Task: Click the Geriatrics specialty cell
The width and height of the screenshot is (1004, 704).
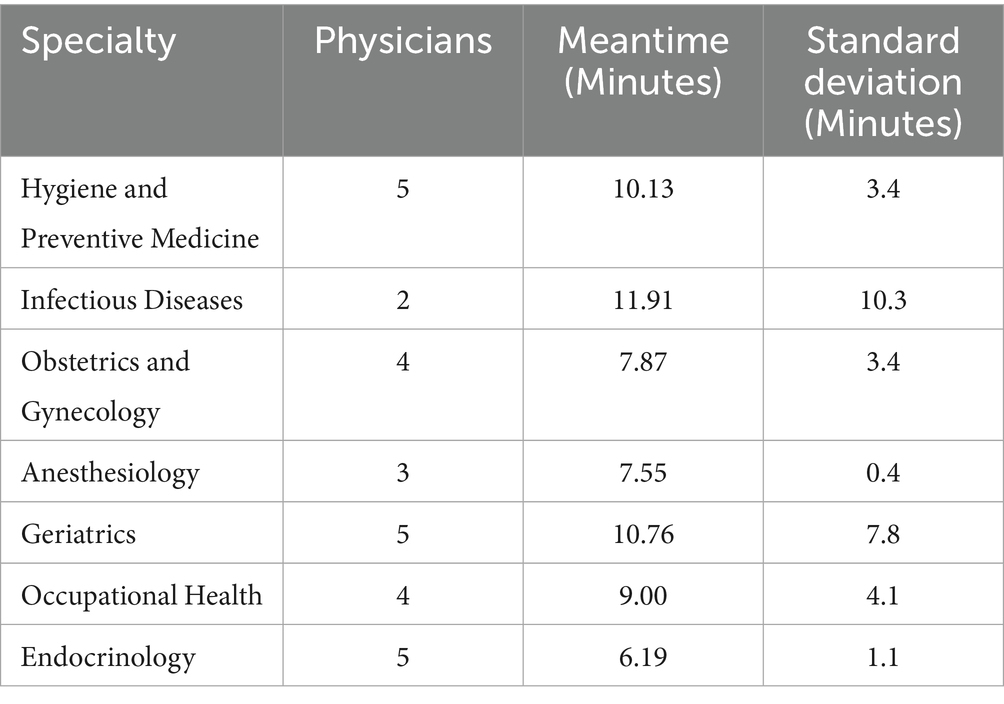Action: 78,534
